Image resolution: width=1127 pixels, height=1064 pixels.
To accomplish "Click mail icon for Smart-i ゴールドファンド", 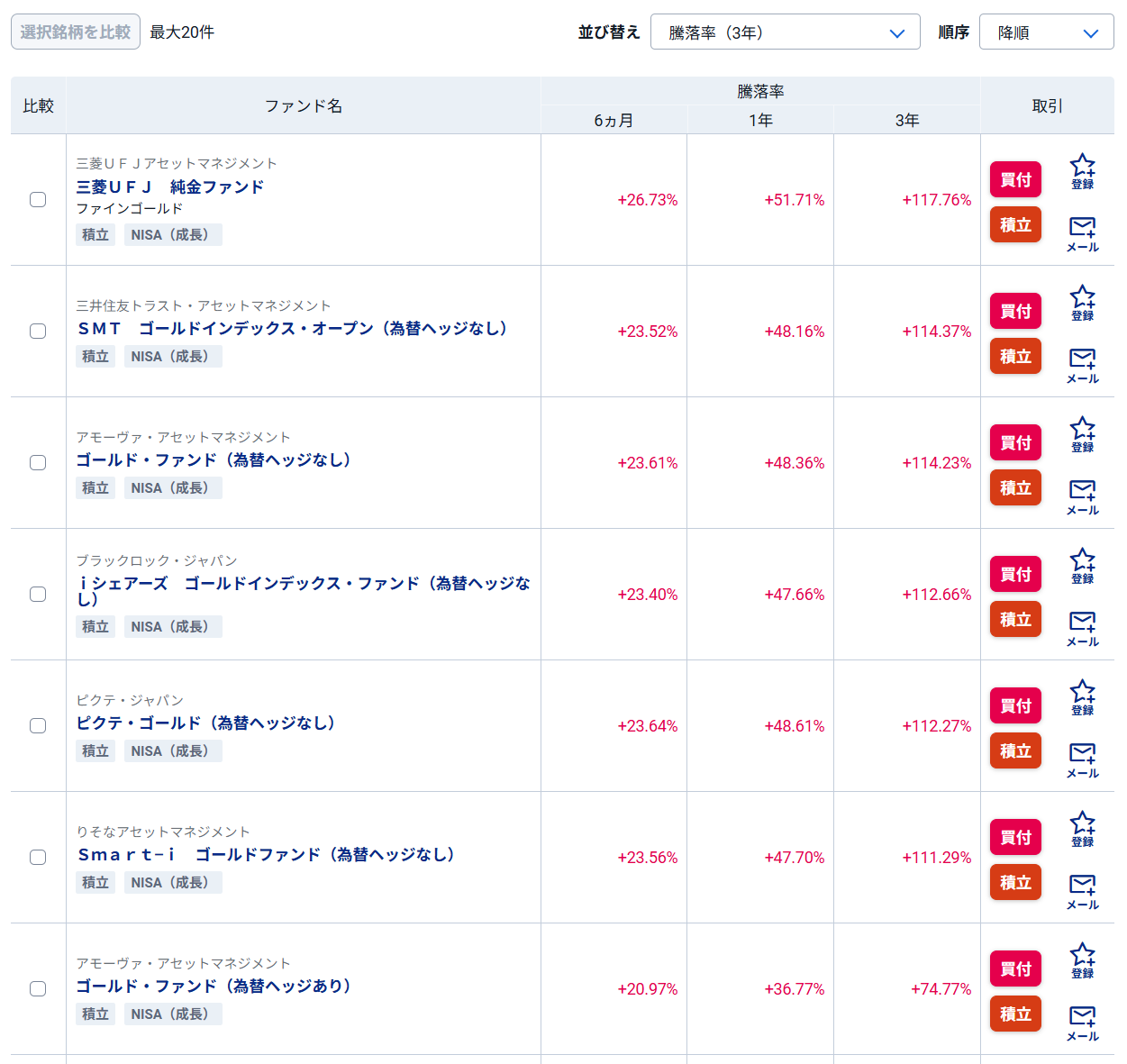I will (1082, 892).
